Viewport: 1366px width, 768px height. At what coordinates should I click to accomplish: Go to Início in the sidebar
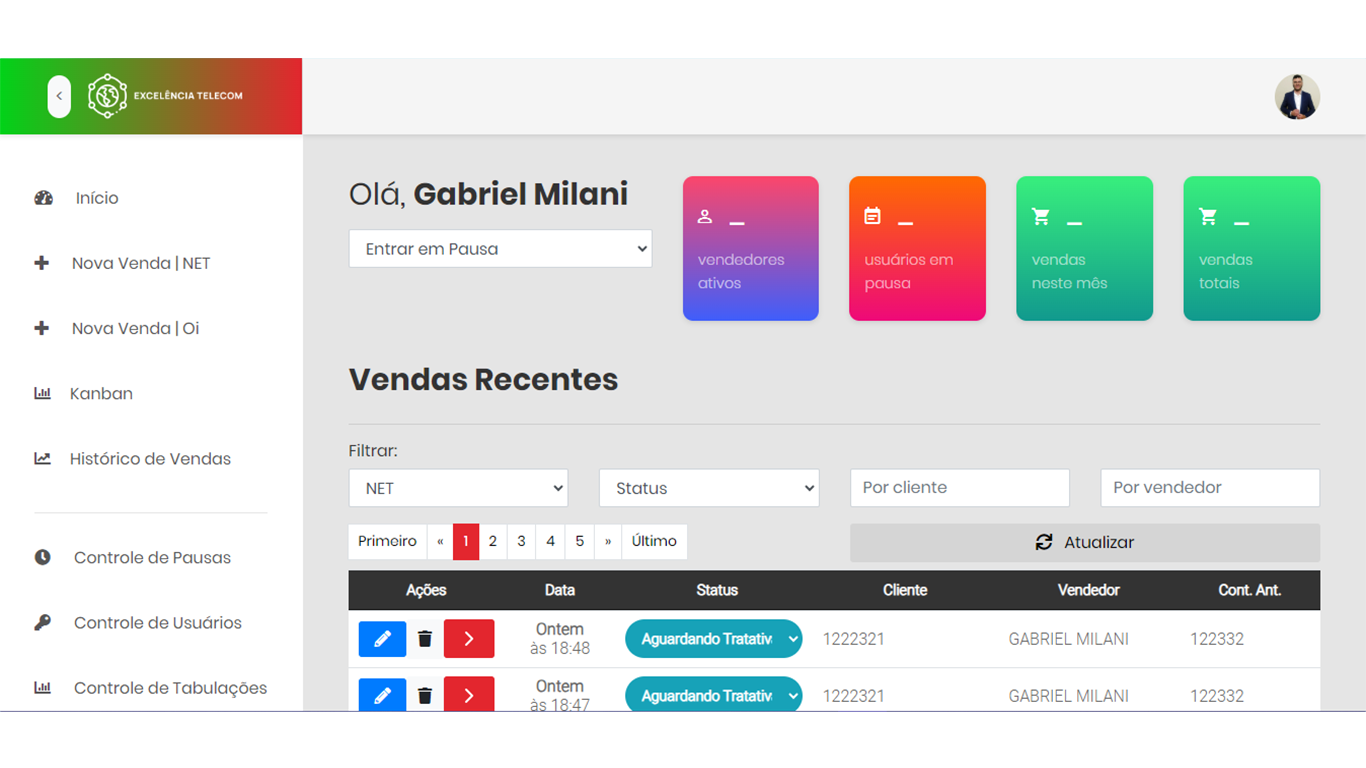[x=93, y=197]
